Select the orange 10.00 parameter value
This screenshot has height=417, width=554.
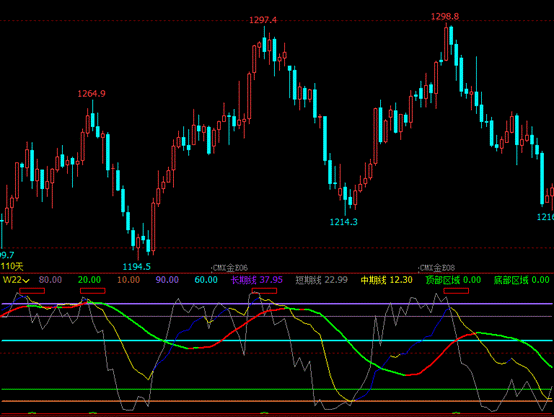(129, 280)
